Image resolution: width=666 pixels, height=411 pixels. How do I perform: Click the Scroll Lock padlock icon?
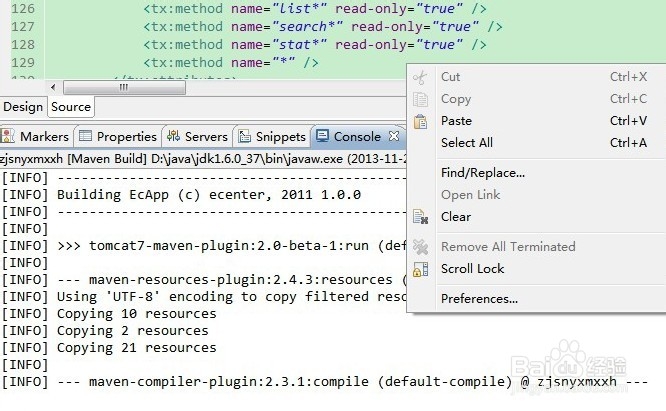click(x=420, y=269)
